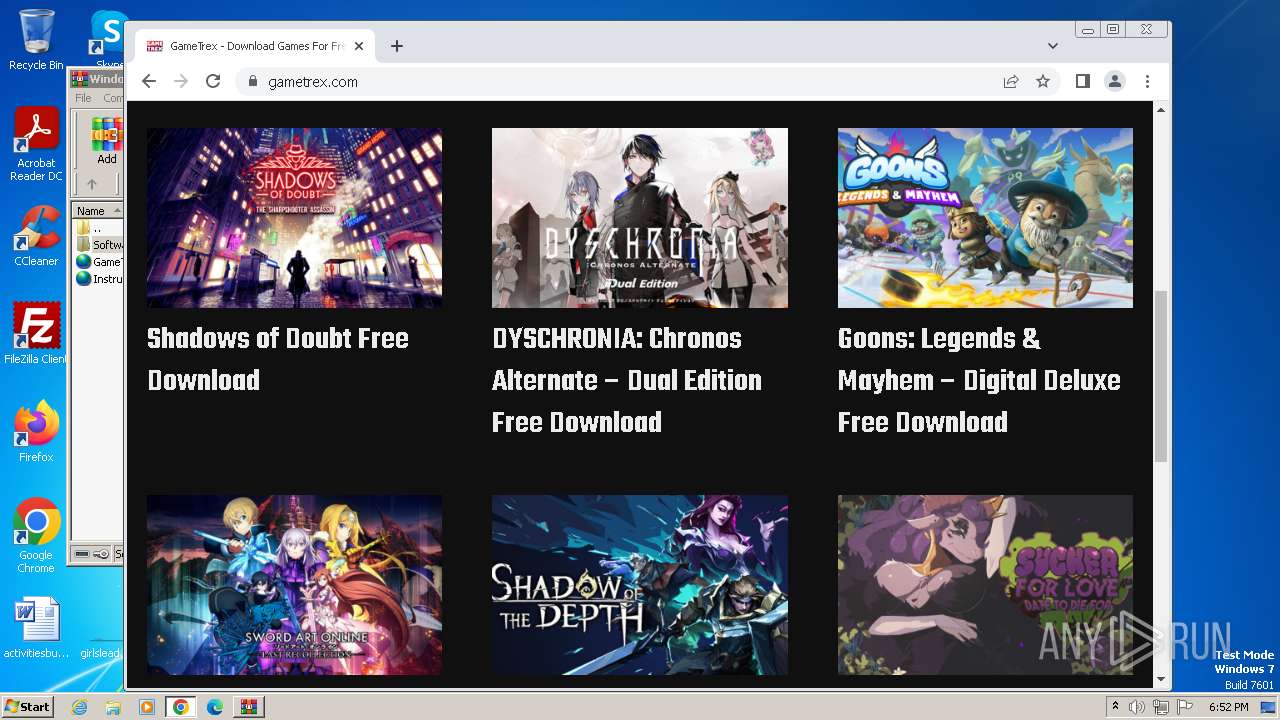Open CCleaner desktop icon
This screenshot has height=720, width=1280.
[36, 236]
